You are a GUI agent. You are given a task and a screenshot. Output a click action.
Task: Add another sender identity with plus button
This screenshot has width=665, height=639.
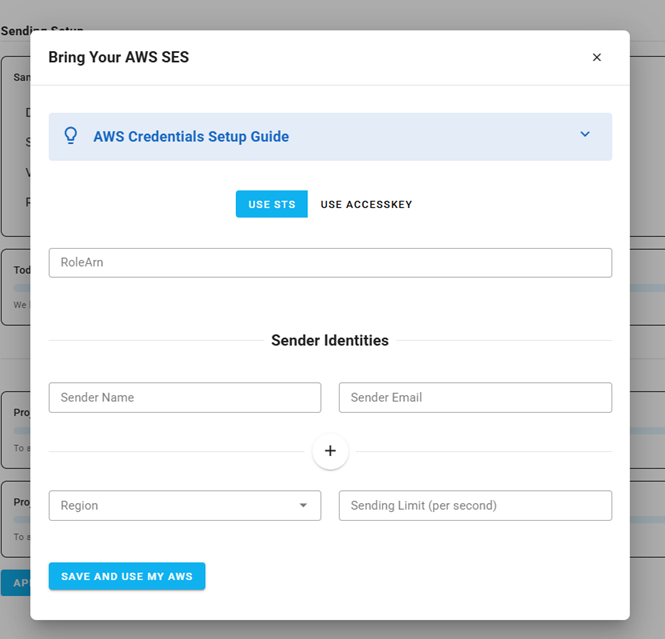330,451
